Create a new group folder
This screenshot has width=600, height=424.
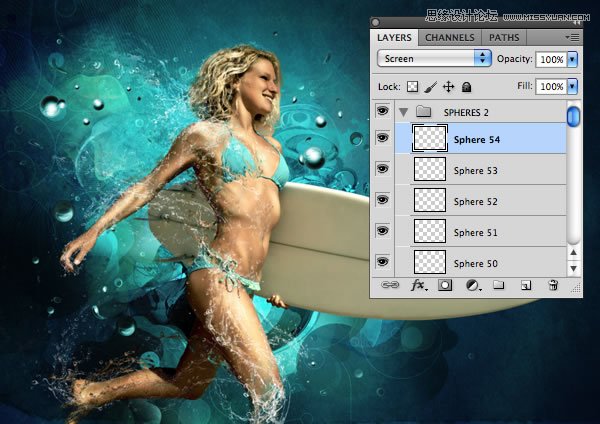coord(499,285)
